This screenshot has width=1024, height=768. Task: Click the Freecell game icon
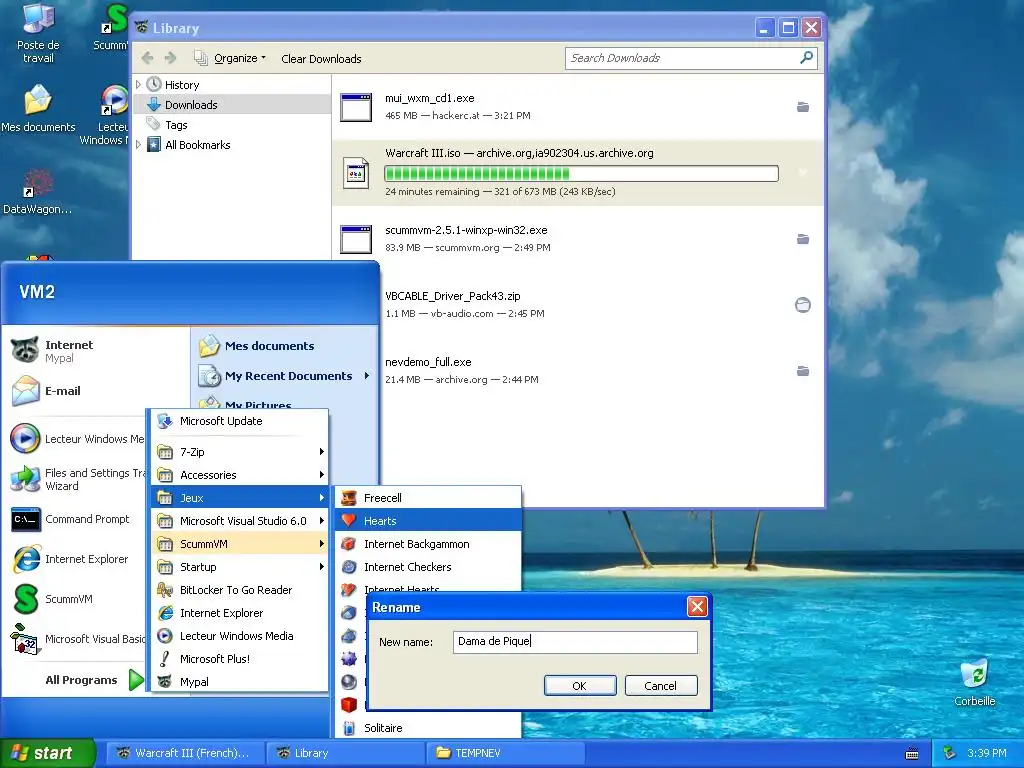349,498
